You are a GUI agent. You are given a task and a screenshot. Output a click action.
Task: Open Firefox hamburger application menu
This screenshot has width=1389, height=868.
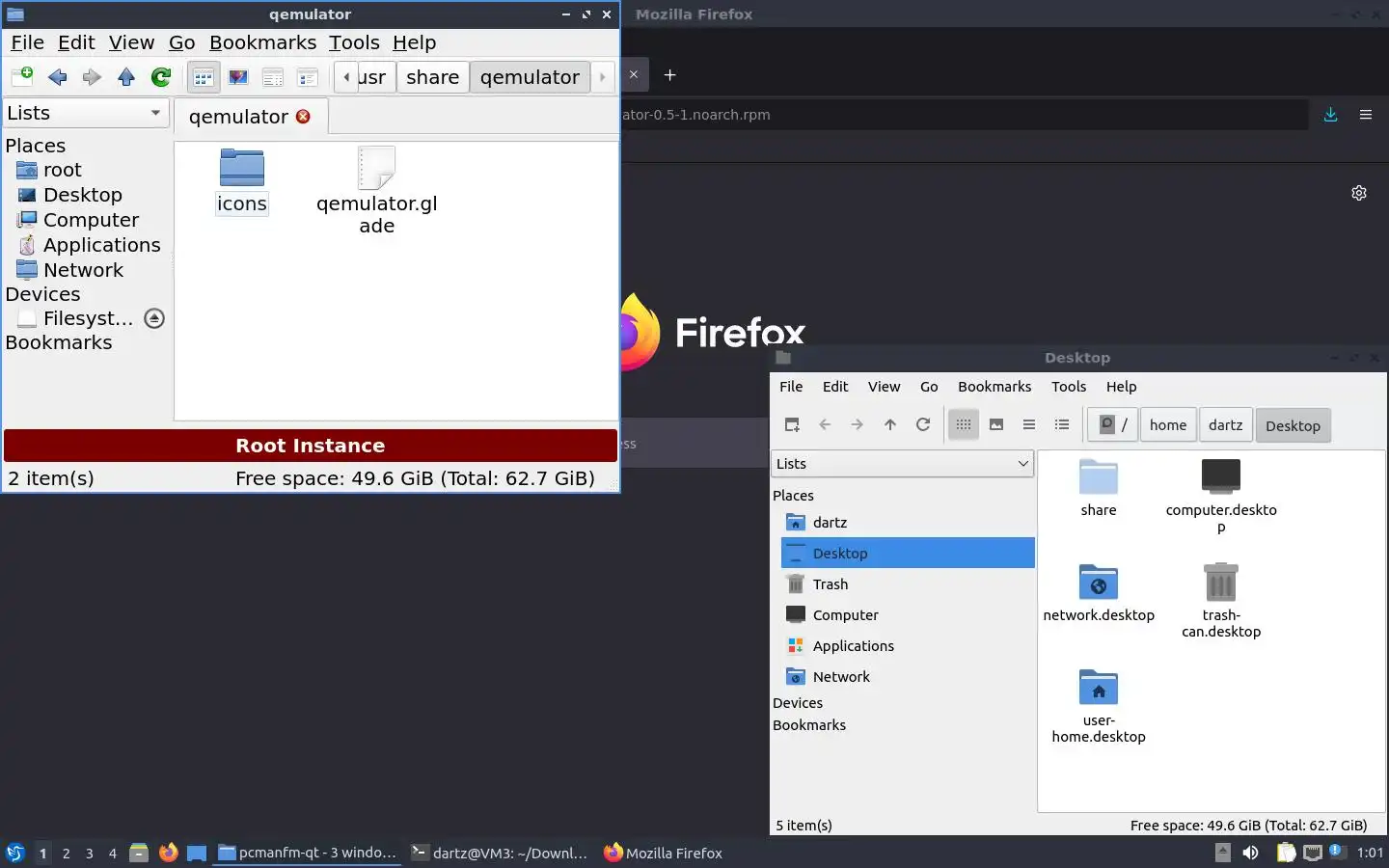click(x=1366, y=115)
